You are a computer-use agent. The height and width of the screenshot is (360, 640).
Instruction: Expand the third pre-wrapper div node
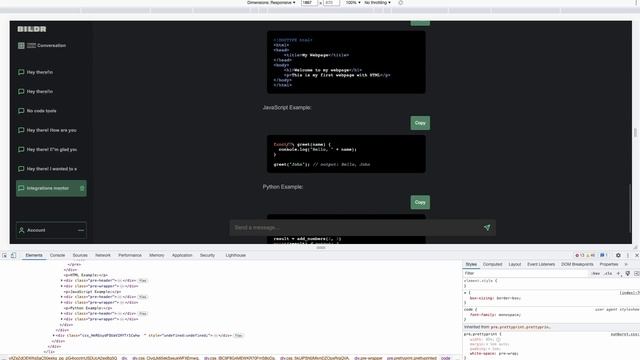coord(62,319)
